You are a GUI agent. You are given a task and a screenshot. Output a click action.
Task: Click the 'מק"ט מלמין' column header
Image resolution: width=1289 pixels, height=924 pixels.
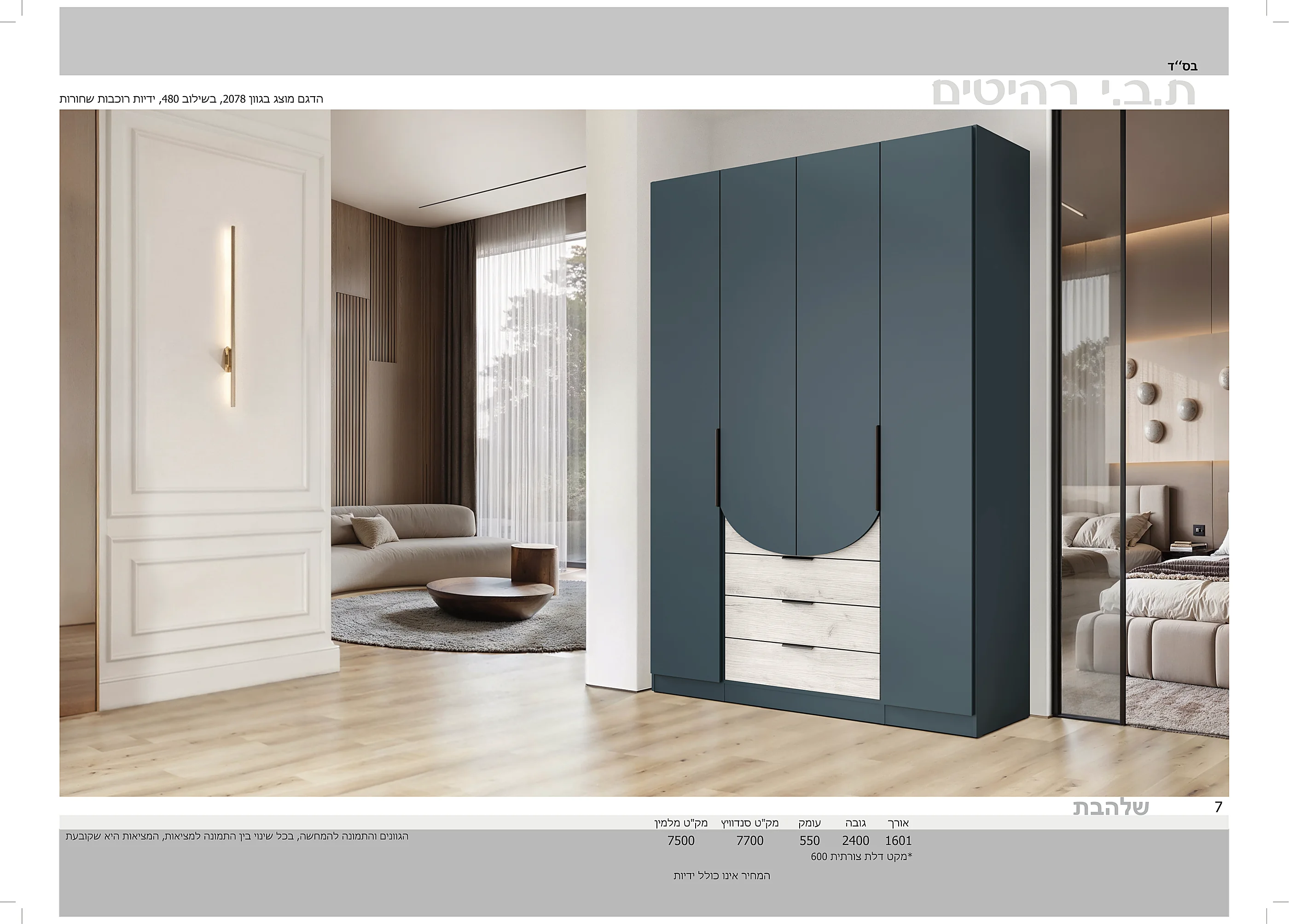[x=680, y=823]
